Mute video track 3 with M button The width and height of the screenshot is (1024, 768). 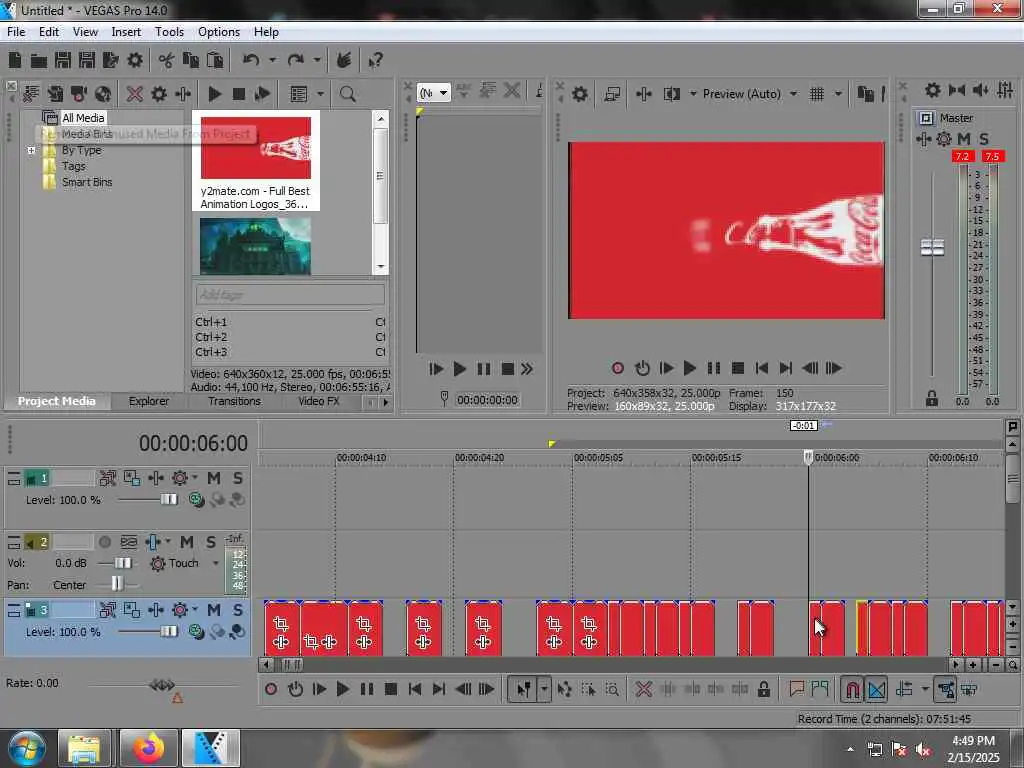click(214, 610)
